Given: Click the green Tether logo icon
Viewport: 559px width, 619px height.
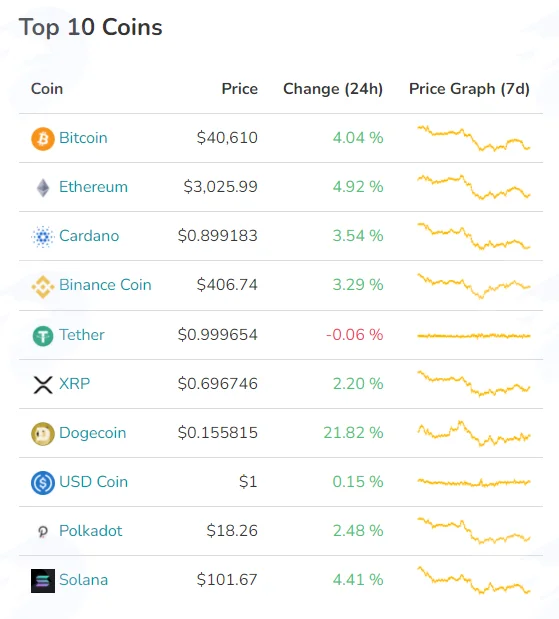Looking at the screenshot, I should pyautogui.click(x=43, y=336).
